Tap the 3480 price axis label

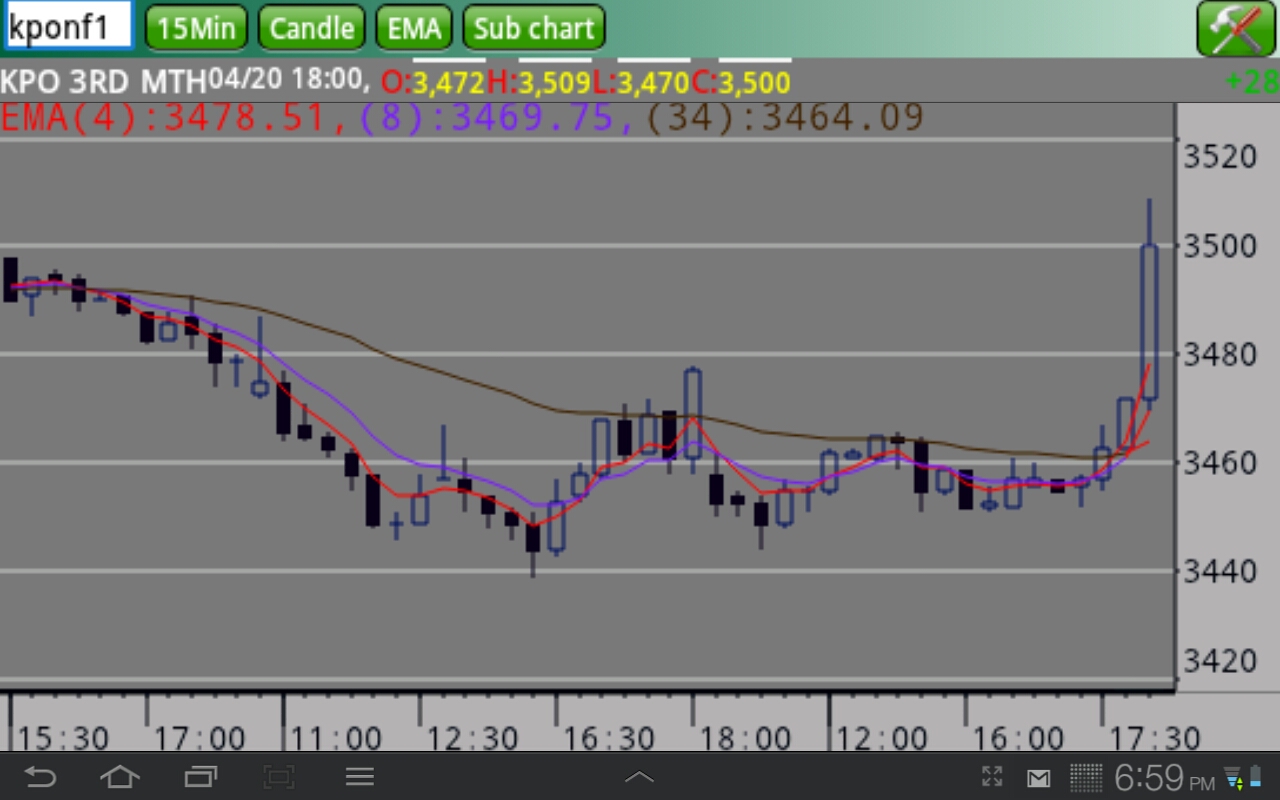point(1219,354)
